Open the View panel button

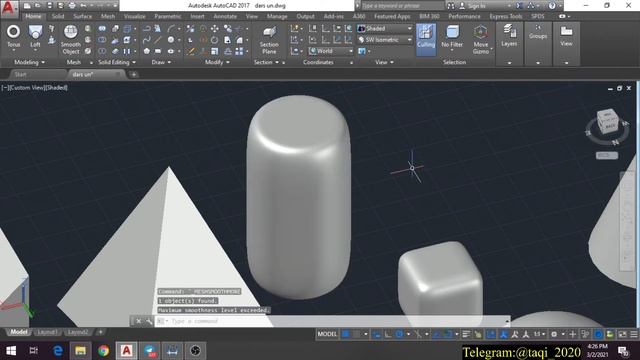click(566, 36)
